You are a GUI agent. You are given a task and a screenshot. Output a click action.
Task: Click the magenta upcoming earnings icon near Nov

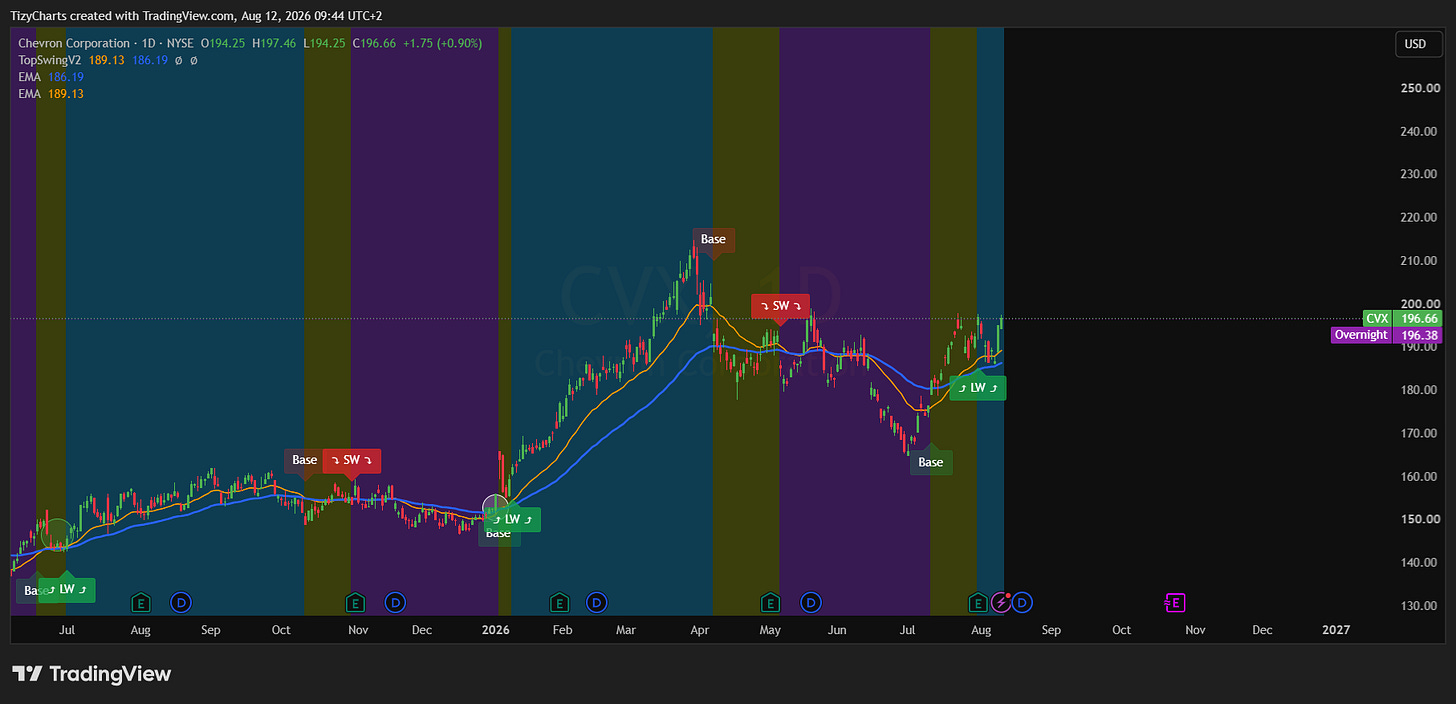pos(1175,602)
